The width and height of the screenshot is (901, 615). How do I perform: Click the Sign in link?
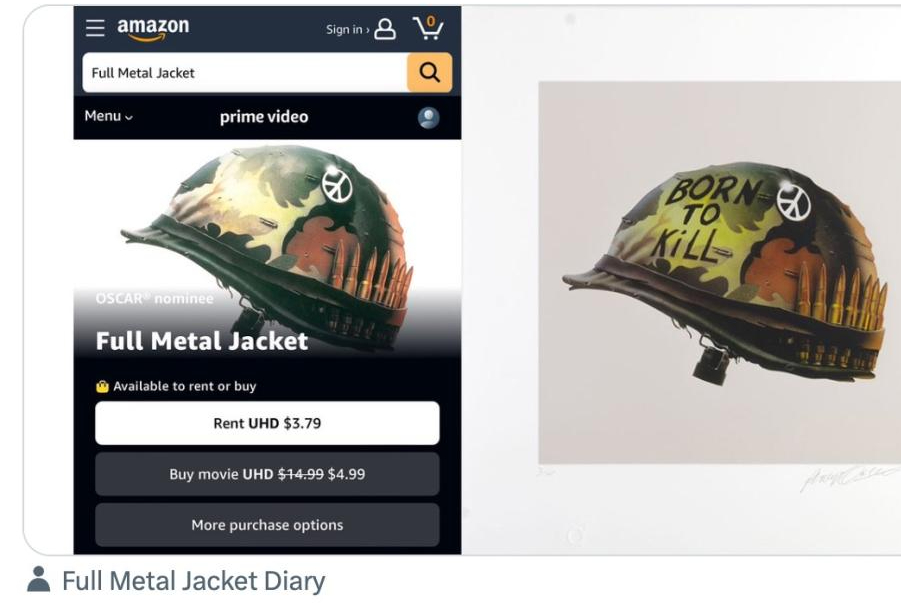(x=347, y=29)
